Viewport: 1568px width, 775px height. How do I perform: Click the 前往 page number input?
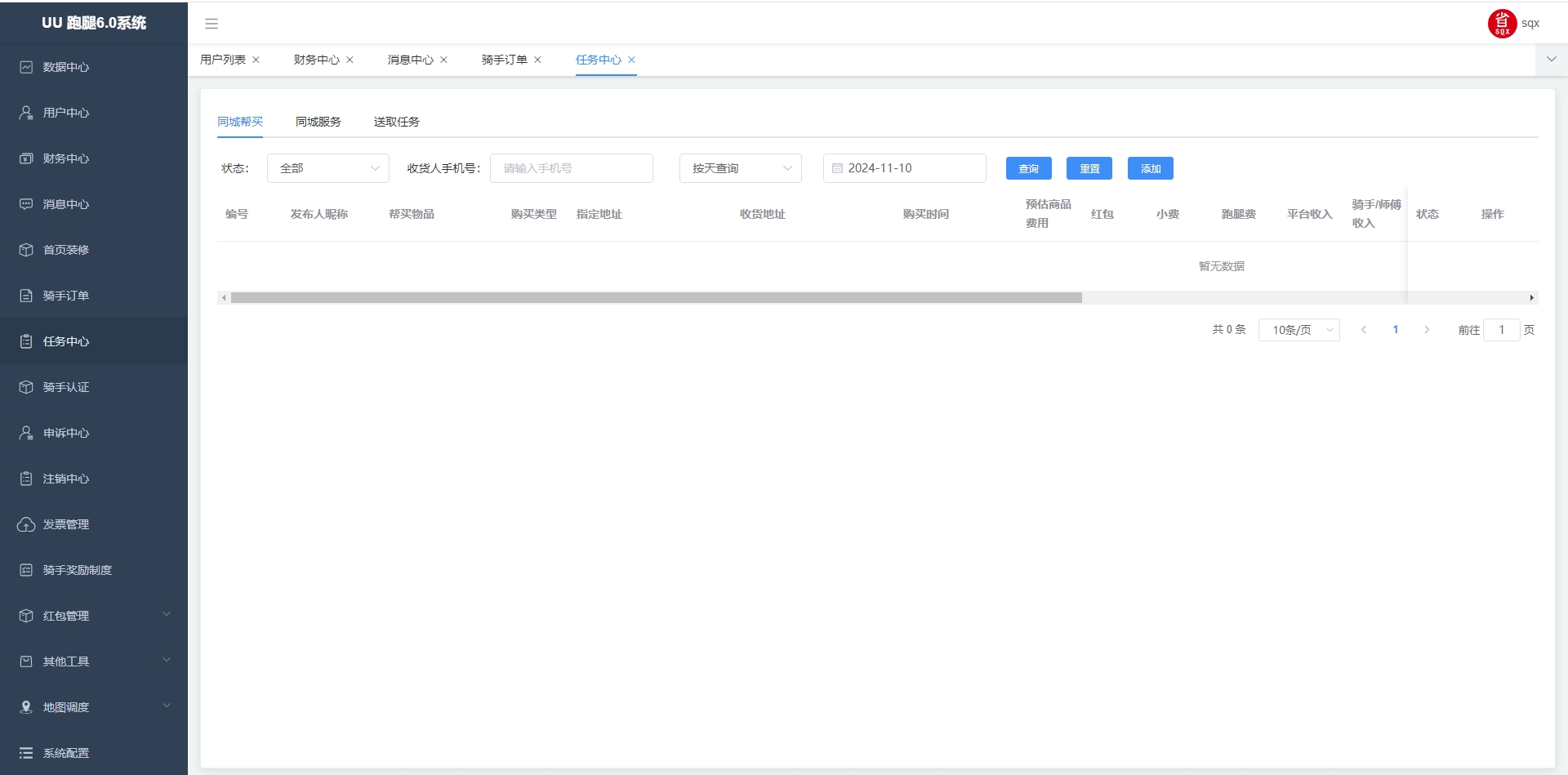coord(1501,330)
